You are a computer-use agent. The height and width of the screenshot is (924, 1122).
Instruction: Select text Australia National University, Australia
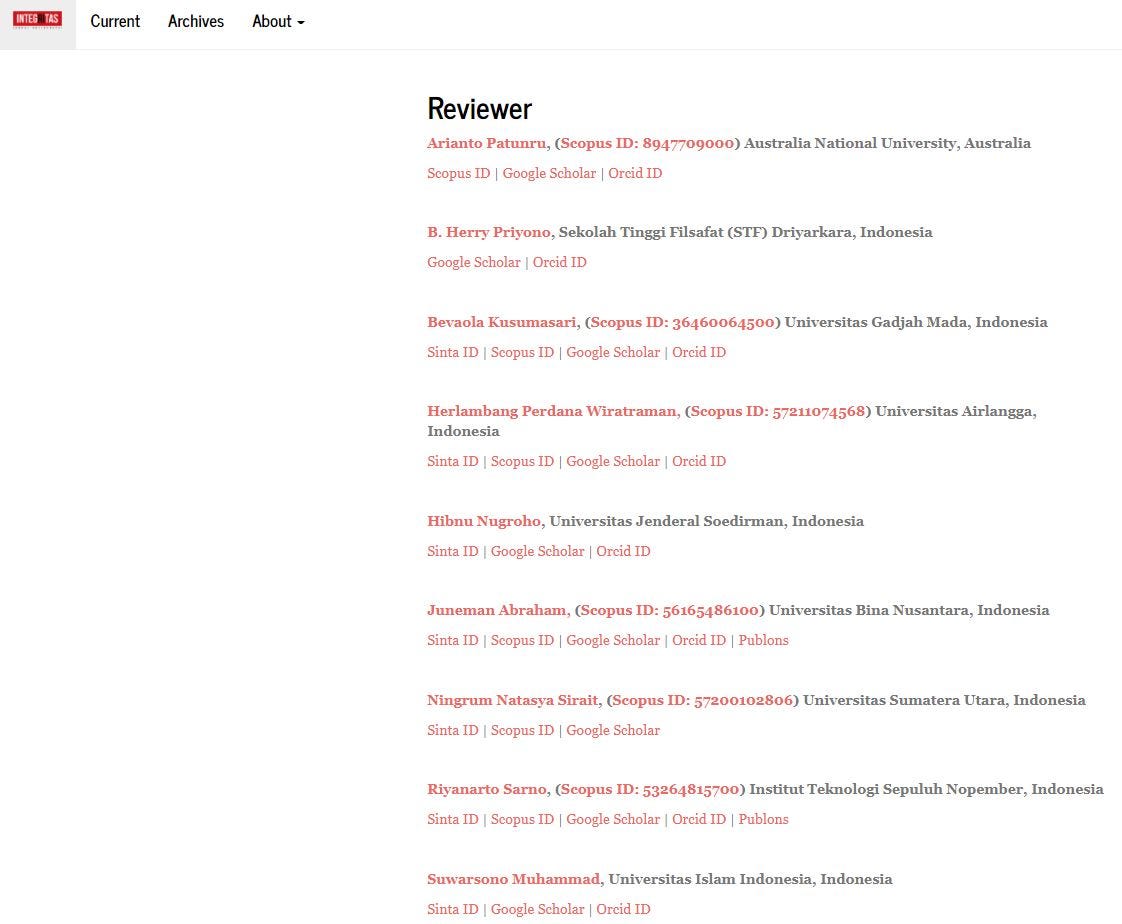pyautogui.click(x=887, y=143)
